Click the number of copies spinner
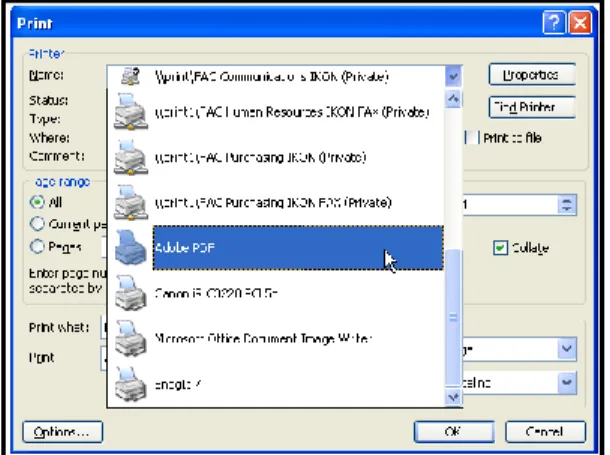Viewport: 610px width, 455px height. click(566, 205)
